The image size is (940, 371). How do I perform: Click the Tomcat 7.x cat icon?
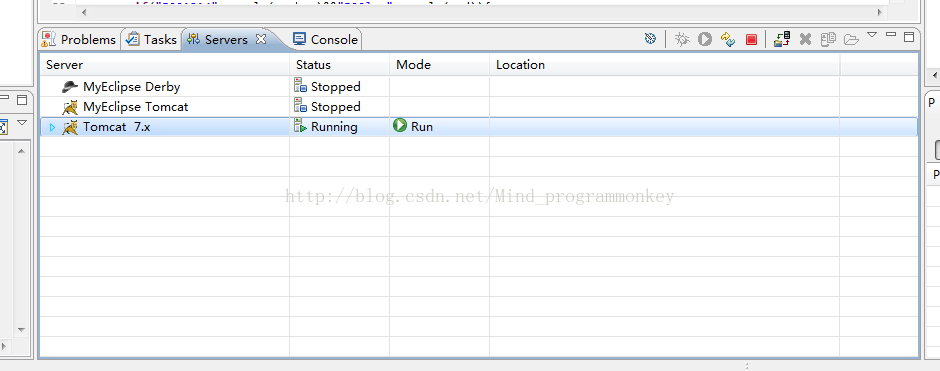point(70,126)
